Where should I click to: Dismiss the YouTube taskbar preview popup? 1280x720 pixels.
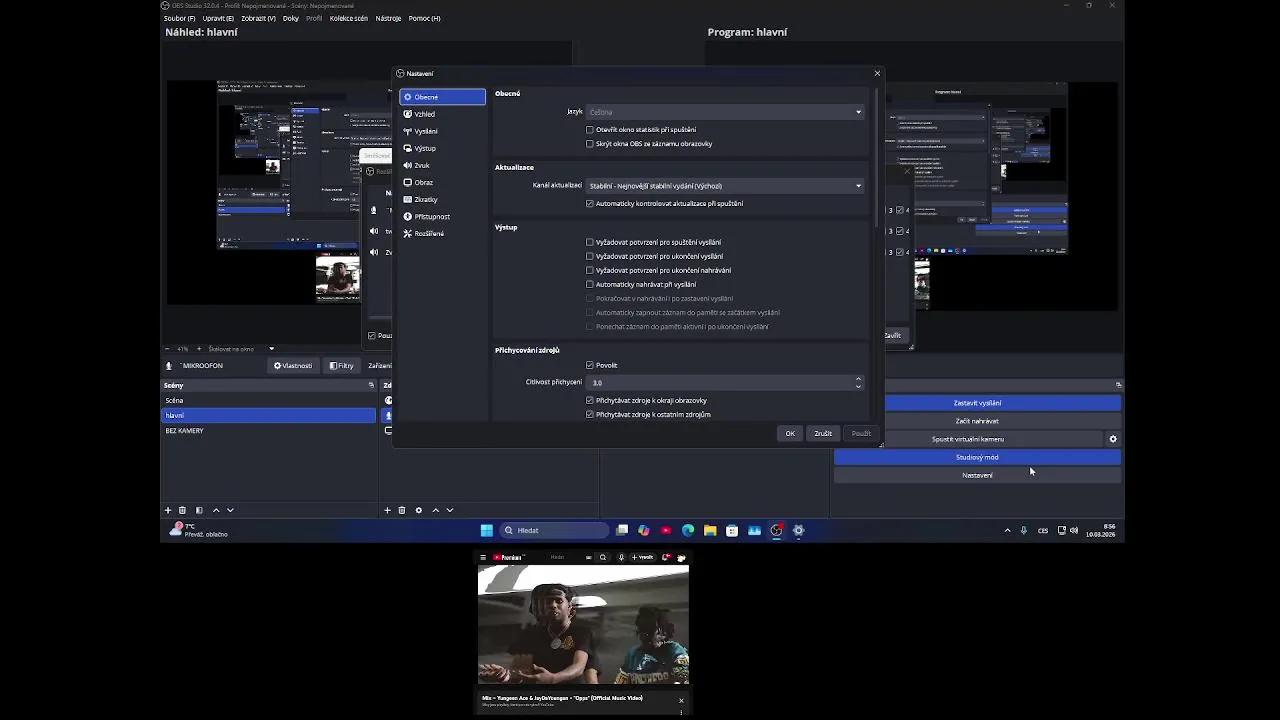click(x=681, y=700)
